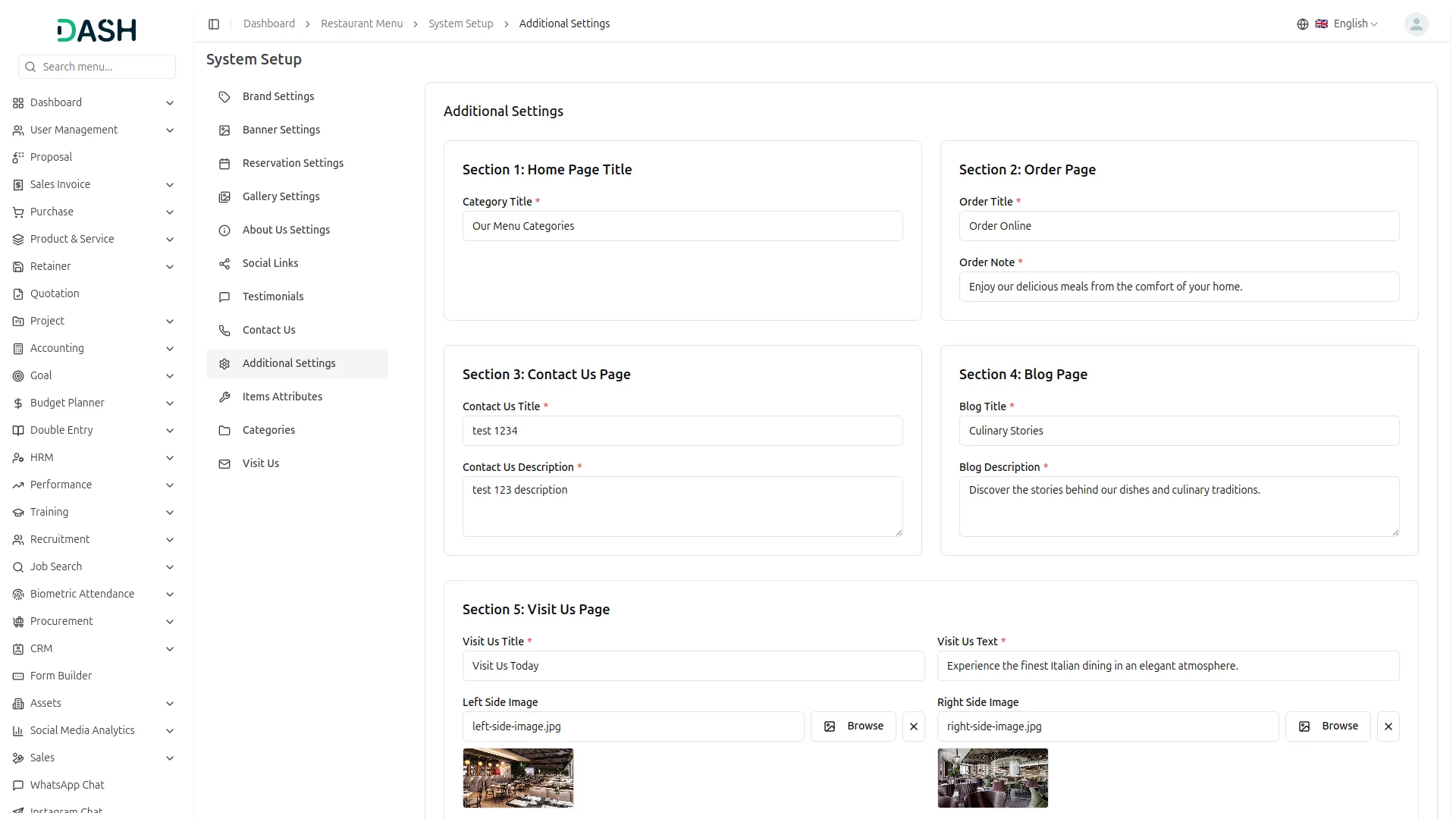Screen dimensions: 1456x819
Task: Go to Restaurant Menu breadcrumb link
Action: tap(362, 24)
